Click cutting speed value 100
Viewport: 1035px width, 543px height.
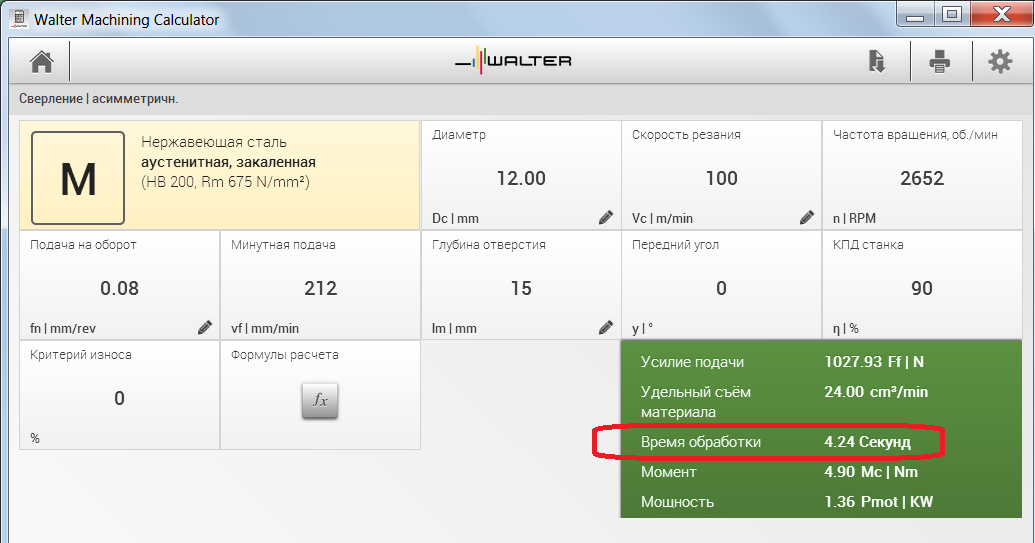721,178
